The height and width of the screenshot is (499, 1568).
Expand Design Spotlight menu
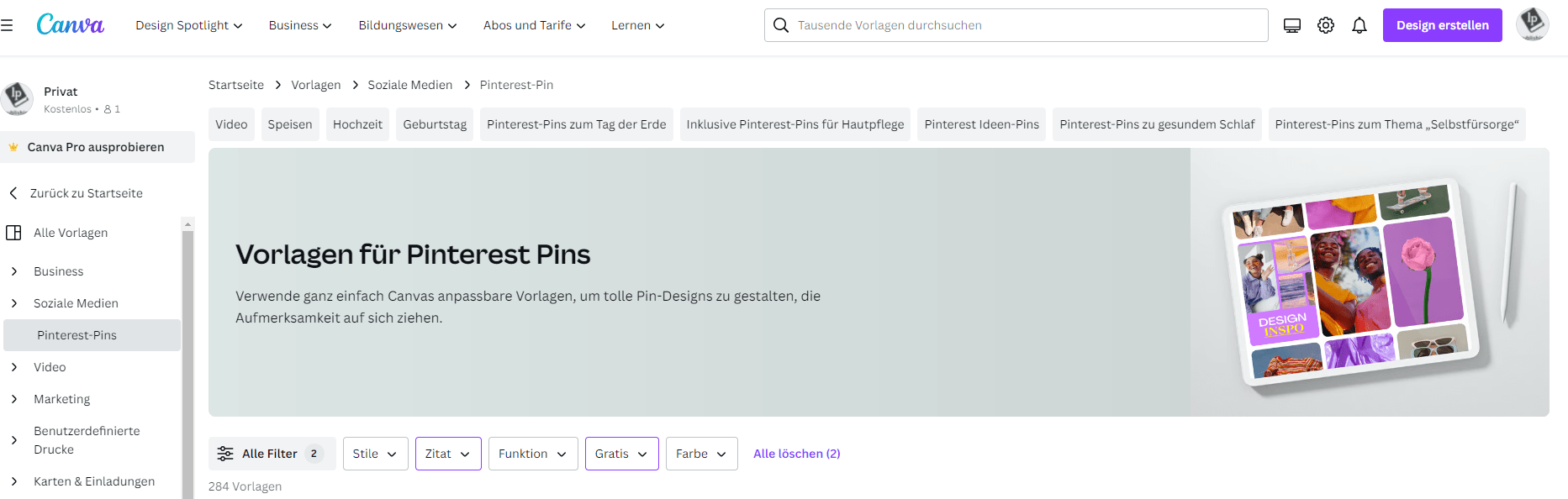[189, 25]
